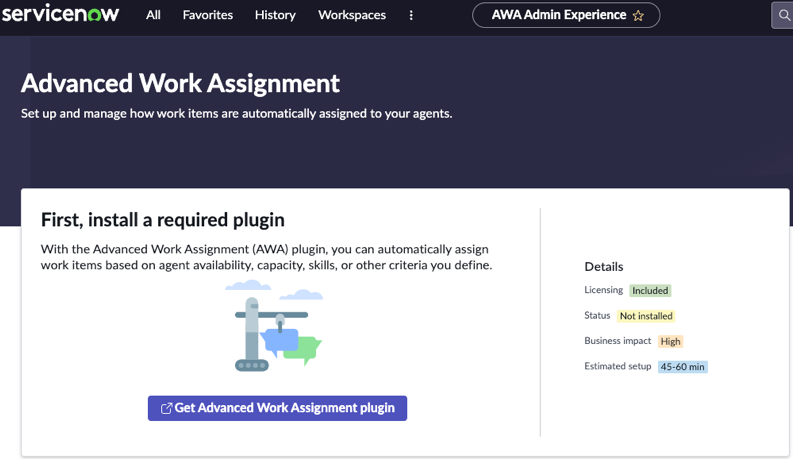Click the ServiceNow logo
The height and width of the screenshot is (459, 793).
click(61, 13)
